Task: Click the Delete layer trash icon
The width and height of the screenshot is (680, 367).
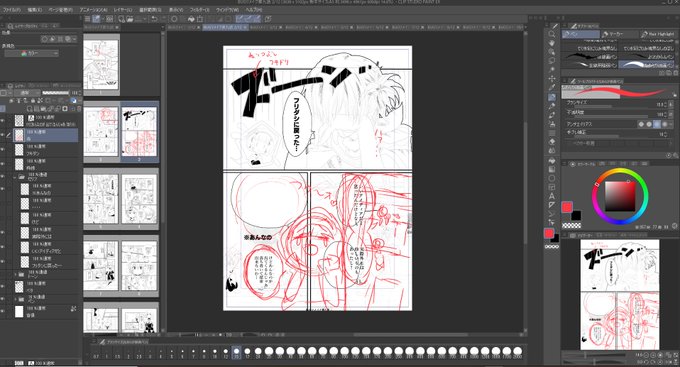Action: pos(79,108)
